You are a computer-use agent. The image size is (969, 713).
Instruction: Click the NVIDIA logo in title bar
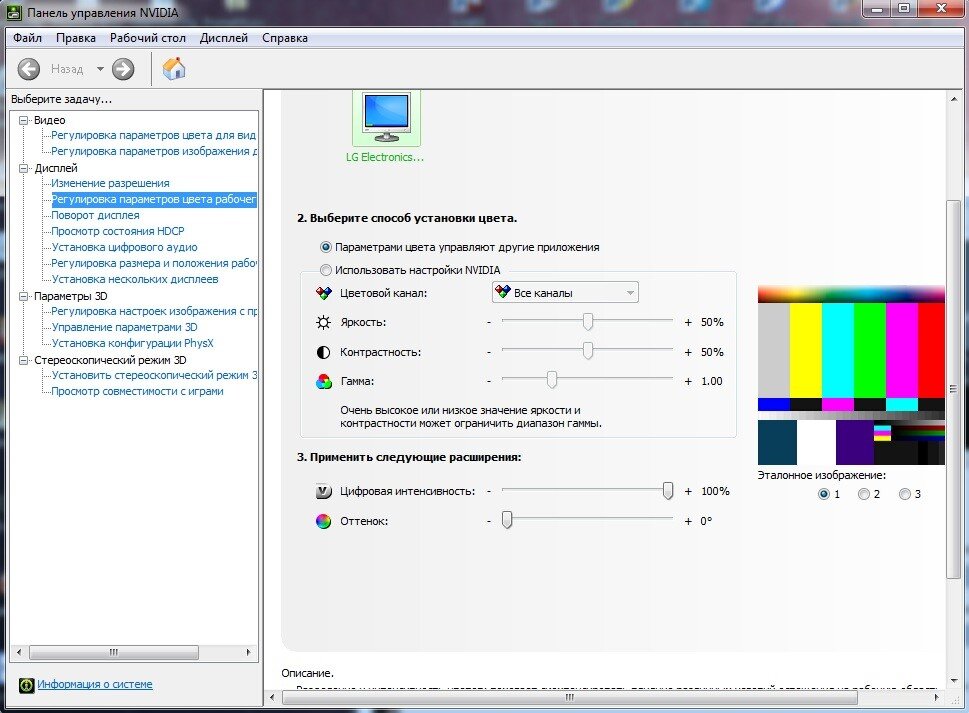point(13,12)
